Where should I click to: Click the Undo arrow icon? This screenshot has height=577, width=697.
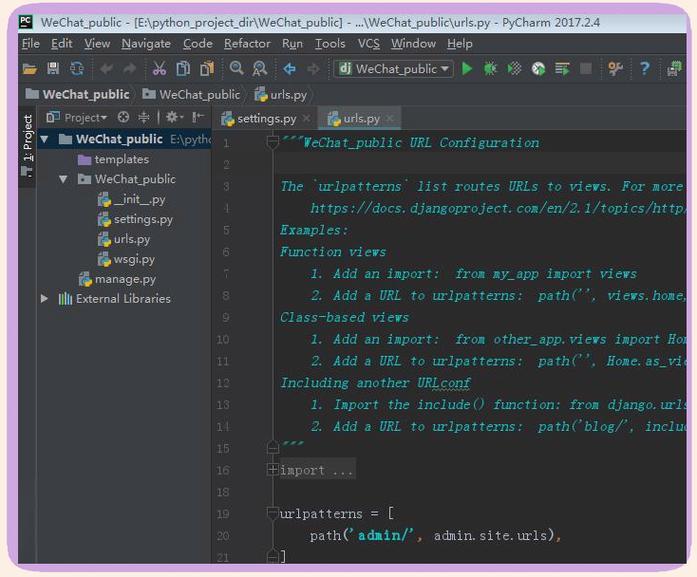pos(106,69)
